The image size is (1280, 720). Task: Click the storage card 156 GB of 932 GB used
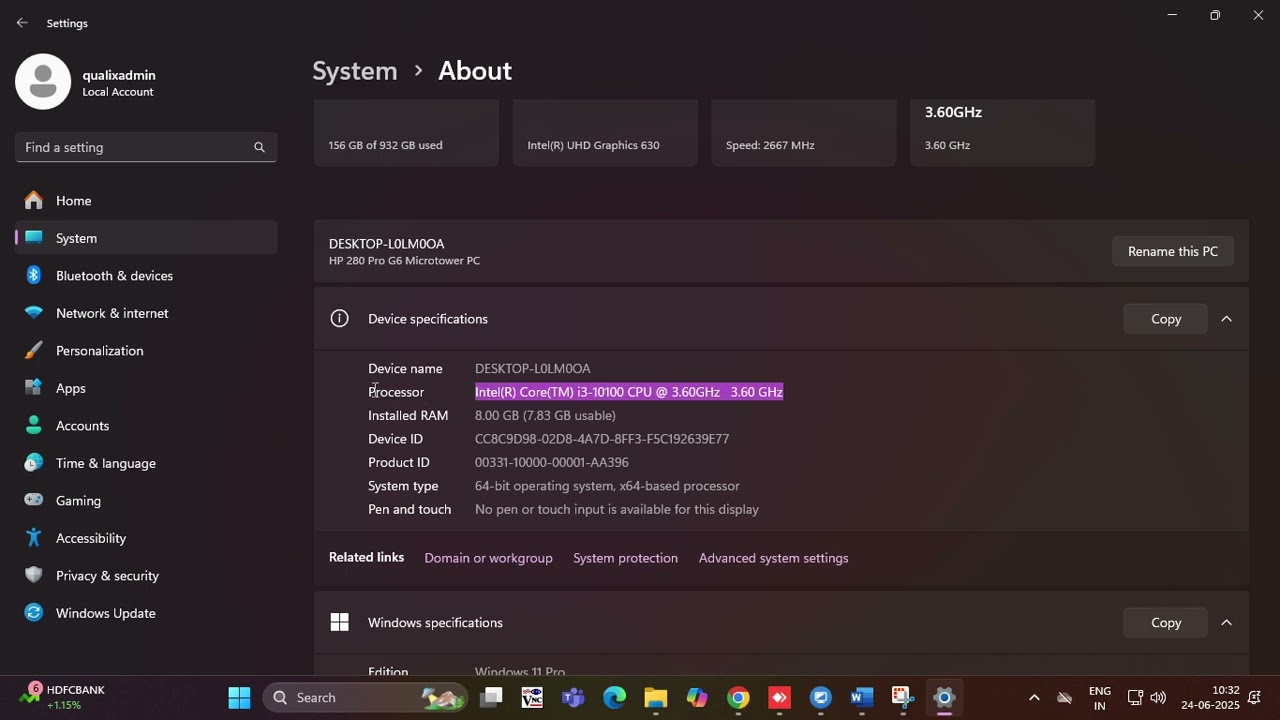click(x=406, y=133)
